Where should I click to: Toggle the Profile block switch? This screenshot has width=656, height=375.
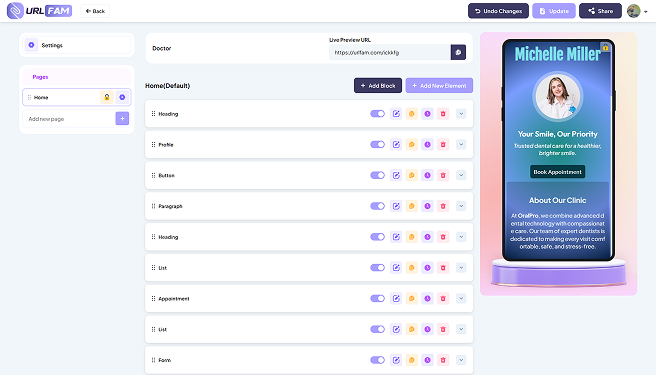(377, 144)
